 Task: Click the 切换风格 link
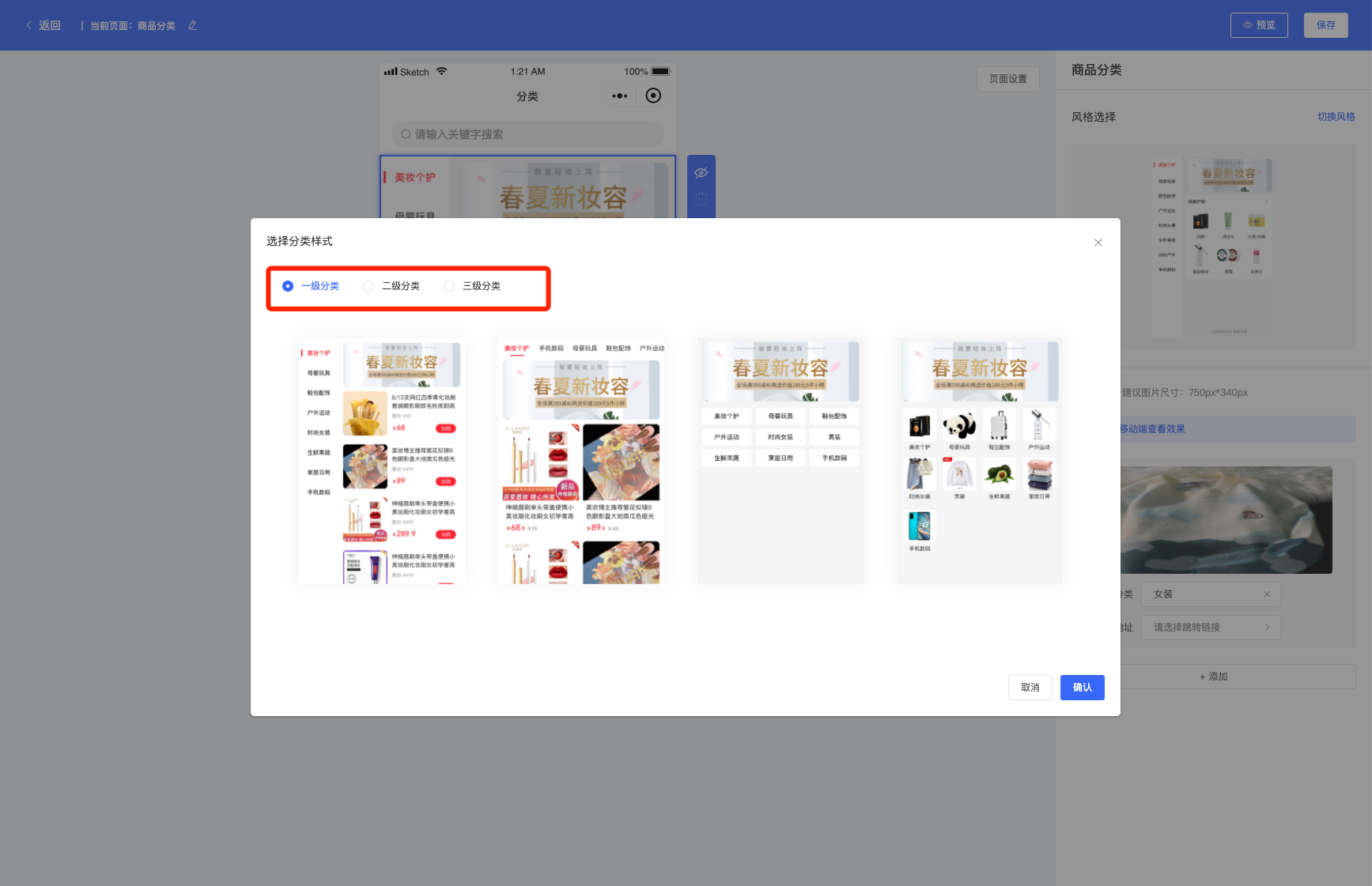pyautogui.click(x=1336, y=117)
